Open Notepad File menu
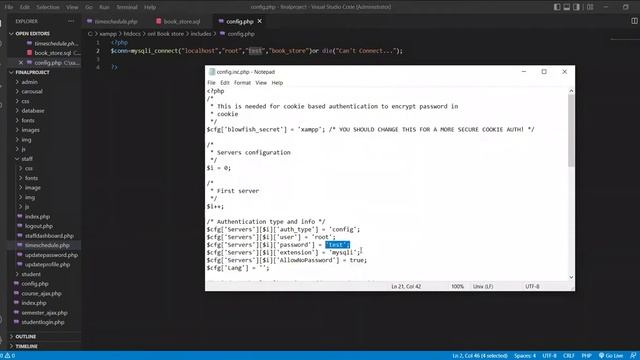This screenshot has width=640, height=360. tap(211, 83)
